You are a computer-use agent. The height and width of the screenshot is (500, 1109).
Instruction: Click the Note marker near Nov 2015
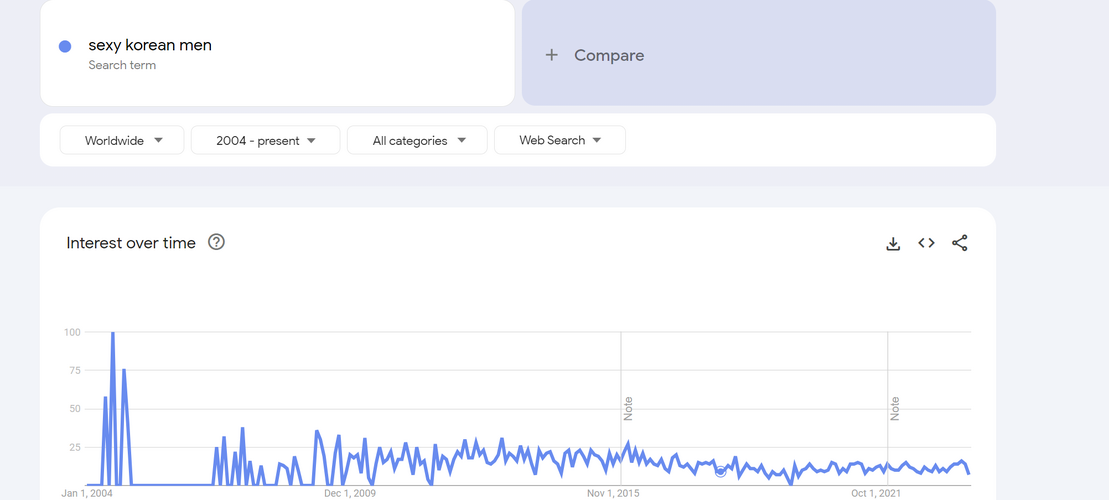coord(628,409)
